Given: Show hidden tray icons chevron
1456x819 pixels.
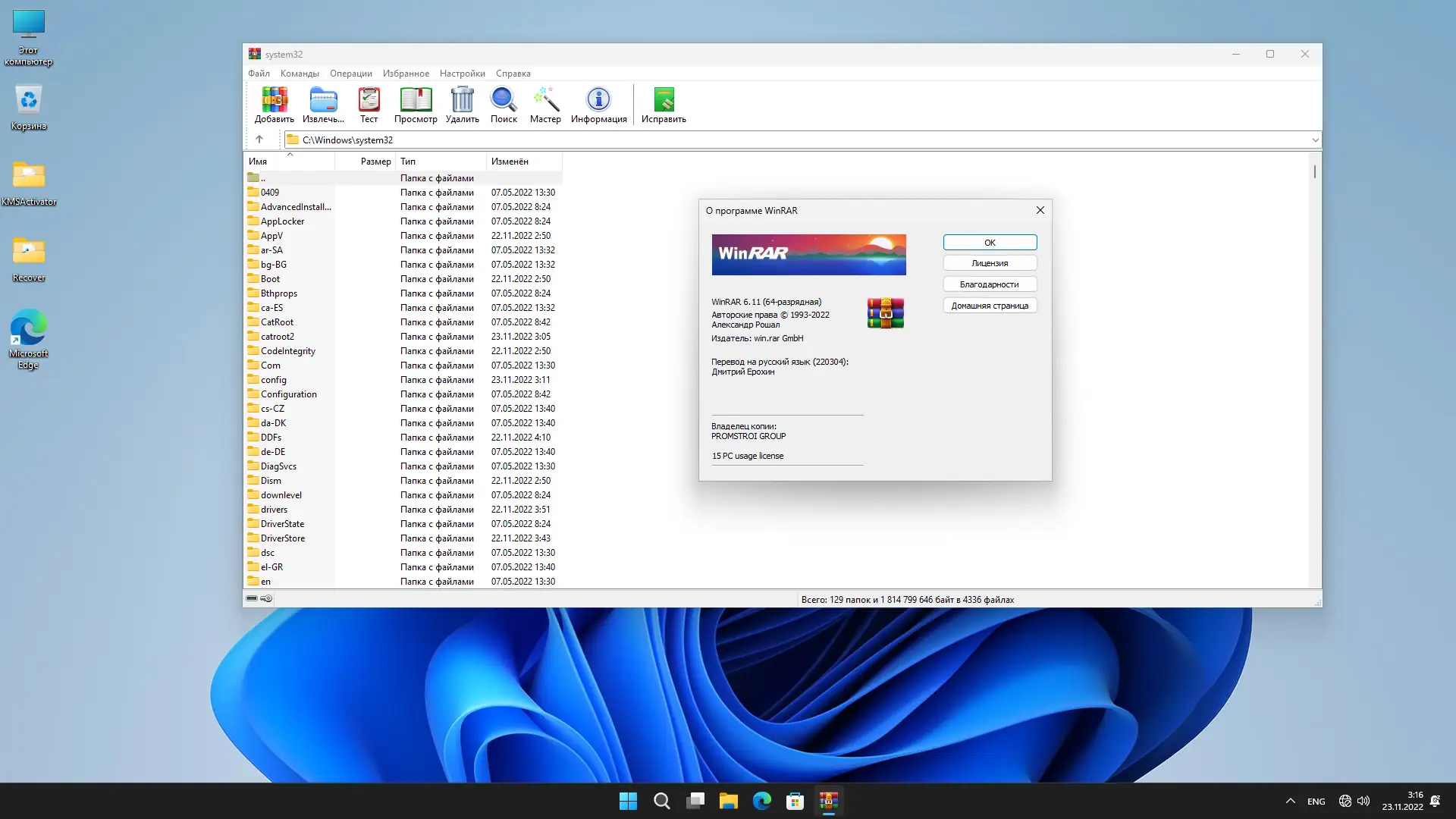Looking at the screenshot, I should click(x=1291, y=801).
